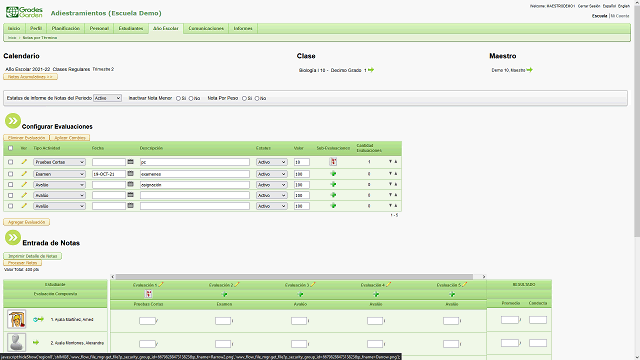Image resolution: width=640 pixels, height=360 pixels.
Task: Click the Procesar Notas button
Action: [x=22, y=263]
